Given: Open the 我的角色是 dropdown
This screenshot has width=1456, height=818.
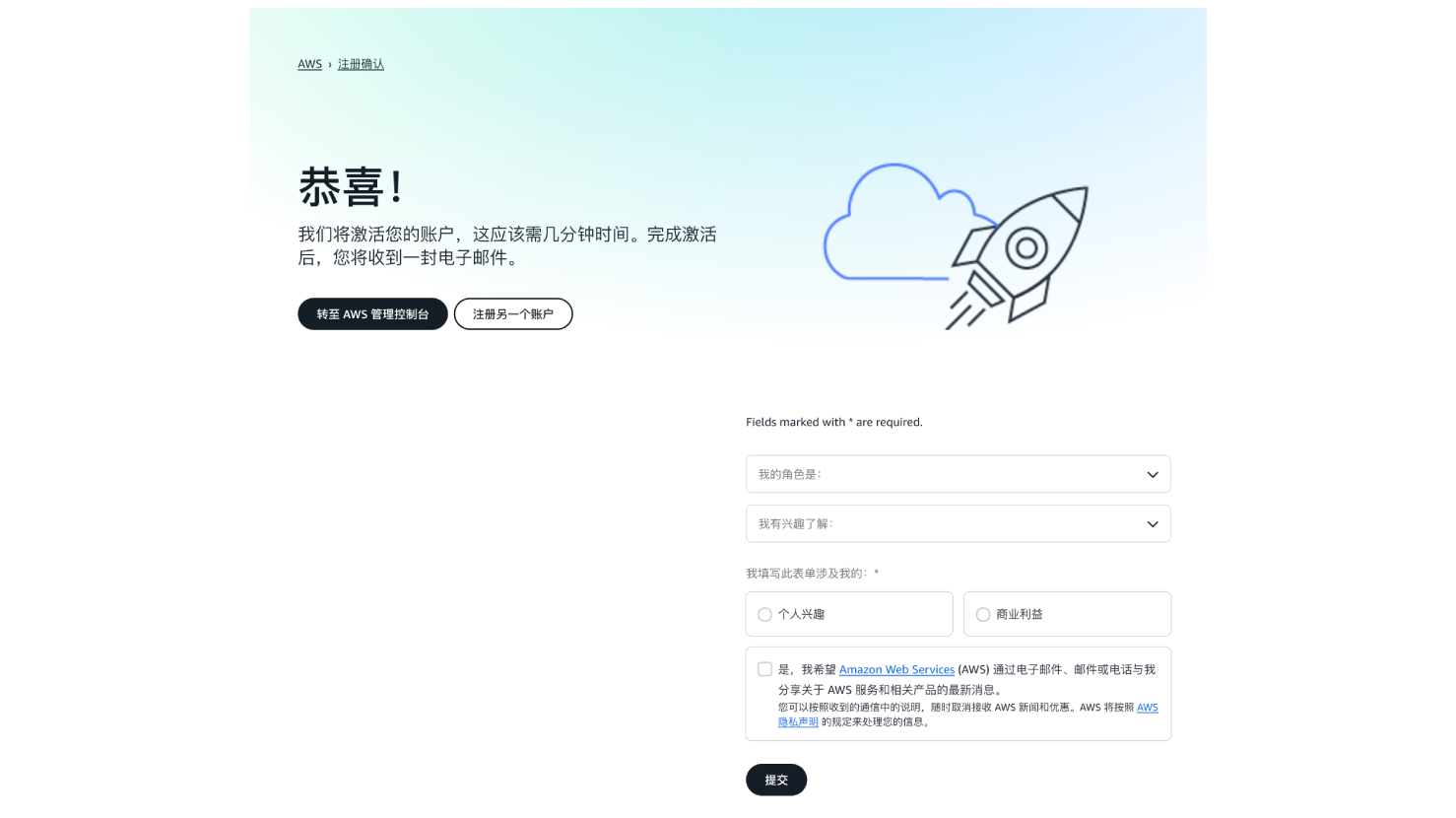Looking at the screenshot, I should pyautogui.click(x=958, y=474).
